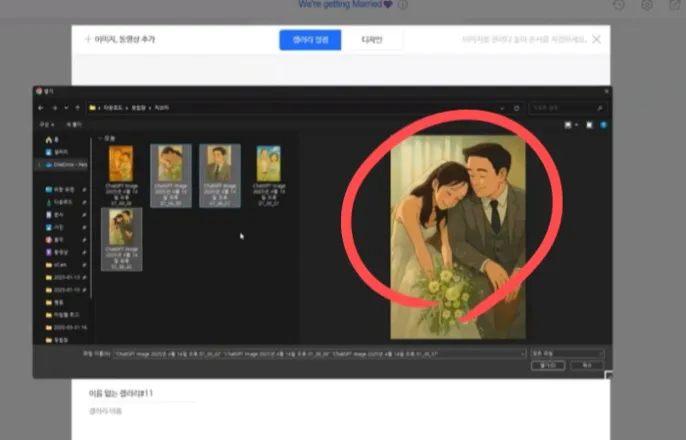Image resolution: width=686 pixels, height=440 pixels.
Task: Switch to the 디자인 tab in background window
Action: click(372, 40)
